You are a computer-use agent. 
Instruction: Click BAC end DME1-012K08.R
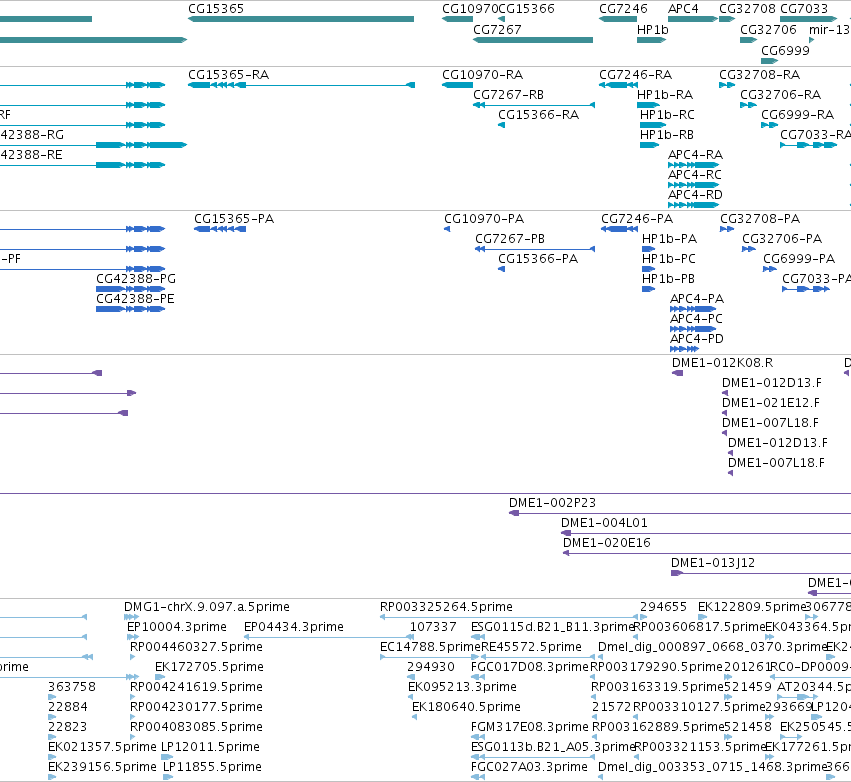click(677, 373)
